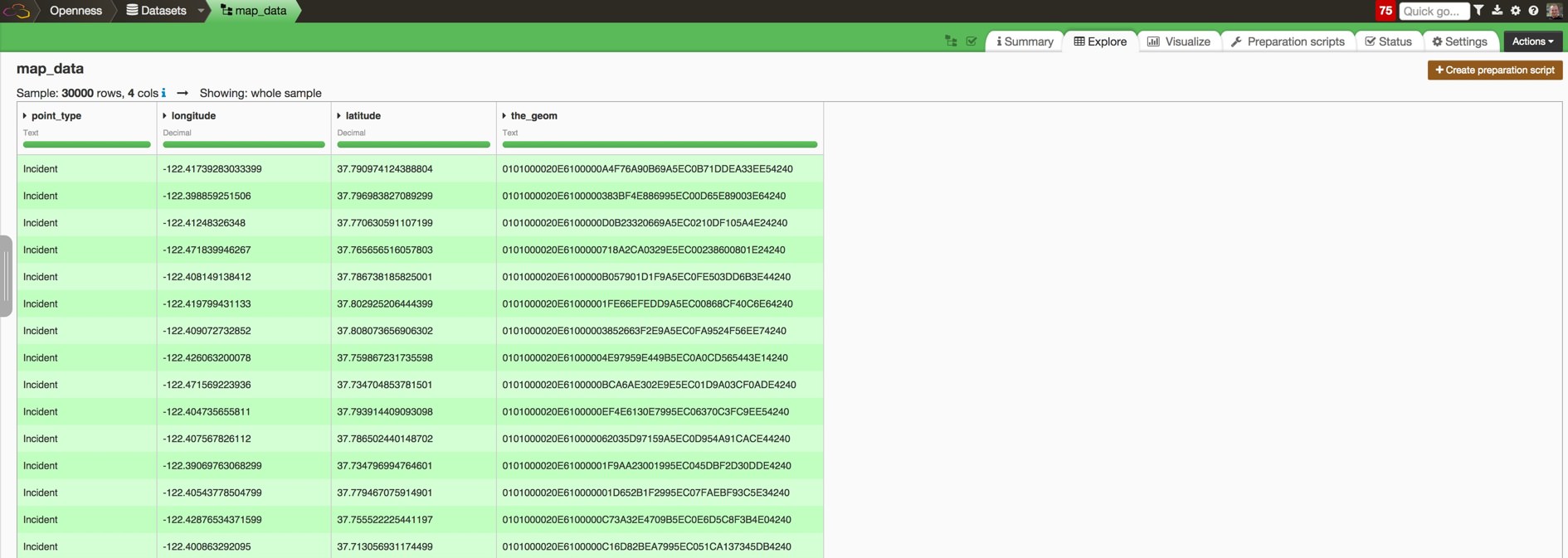
Task: Expand the Datasets breadcrumb dropdown arrow
Action: point(201,11)
